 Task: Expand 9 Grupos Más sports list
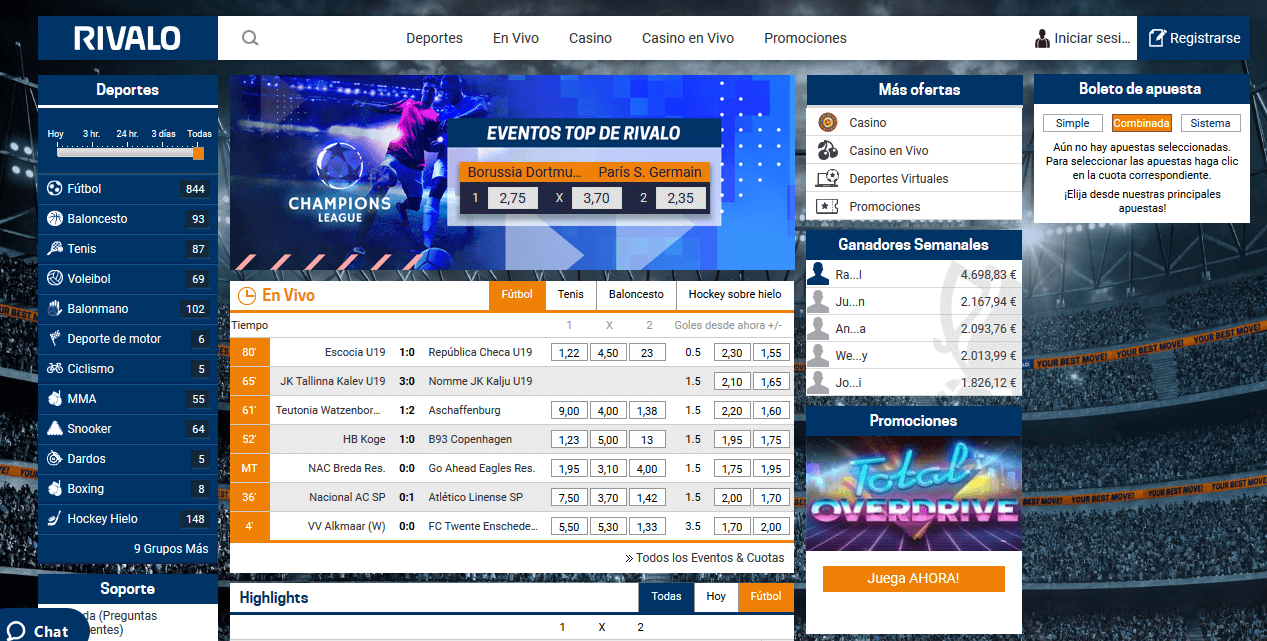[x=171, y=548]
